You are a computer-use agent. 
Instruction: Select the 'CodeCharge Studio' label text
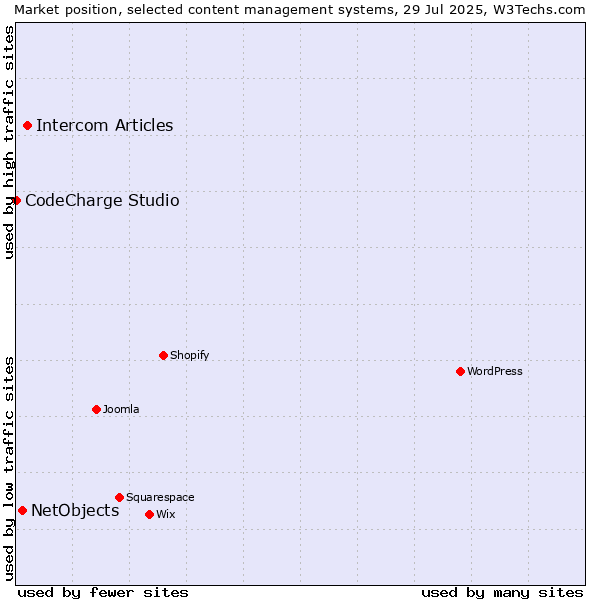[x=102, y=201]
